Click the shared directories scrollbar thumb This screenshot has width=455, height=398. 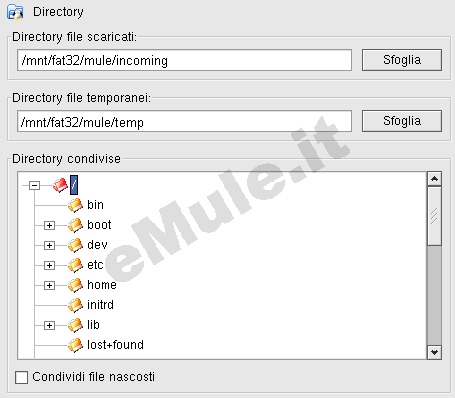pos(434,216)
